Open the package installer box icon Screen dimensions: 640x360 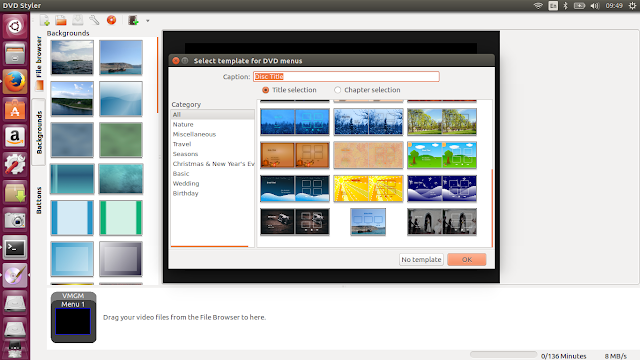click(15, 192)
